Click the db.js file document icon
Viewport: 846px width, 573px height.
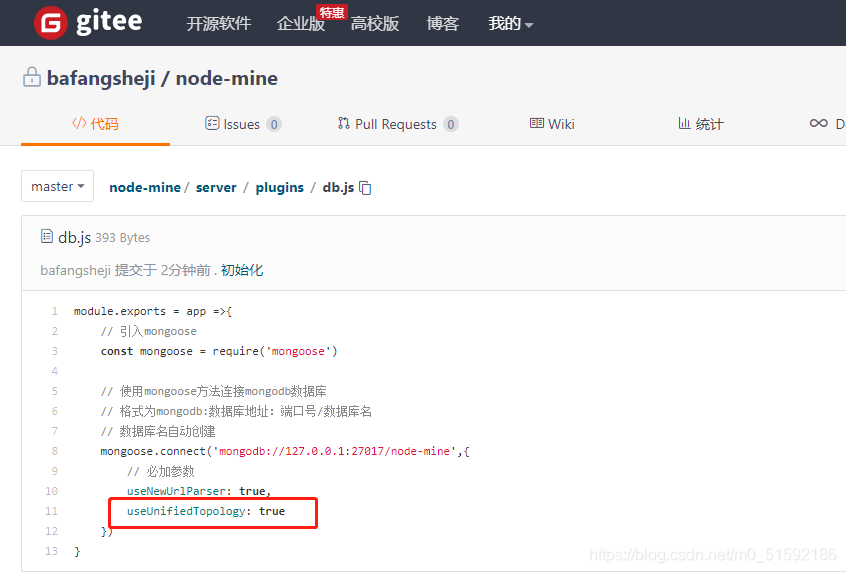tap(47, 236)
